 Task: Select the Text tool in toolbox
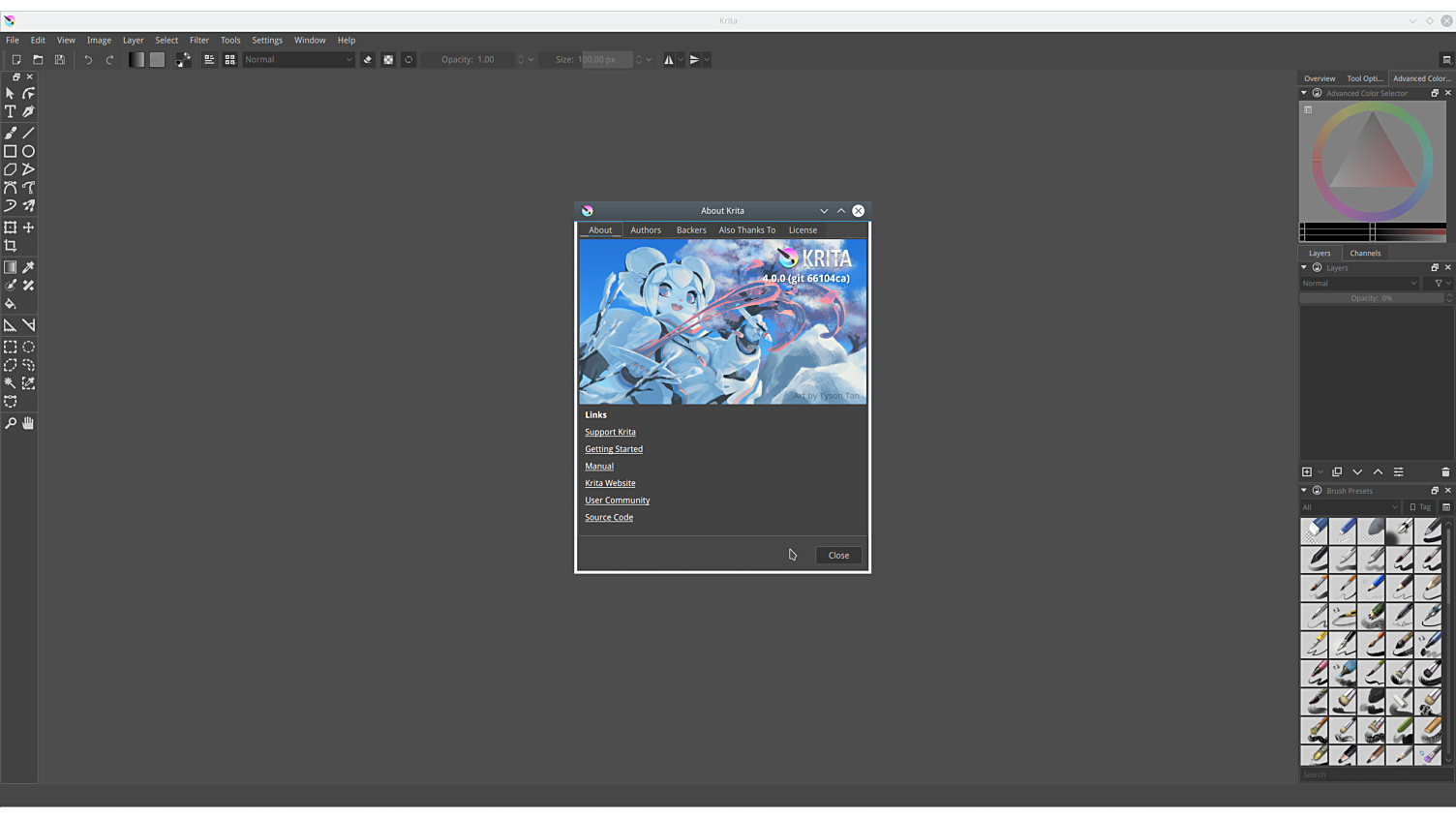tap(11, 112)
